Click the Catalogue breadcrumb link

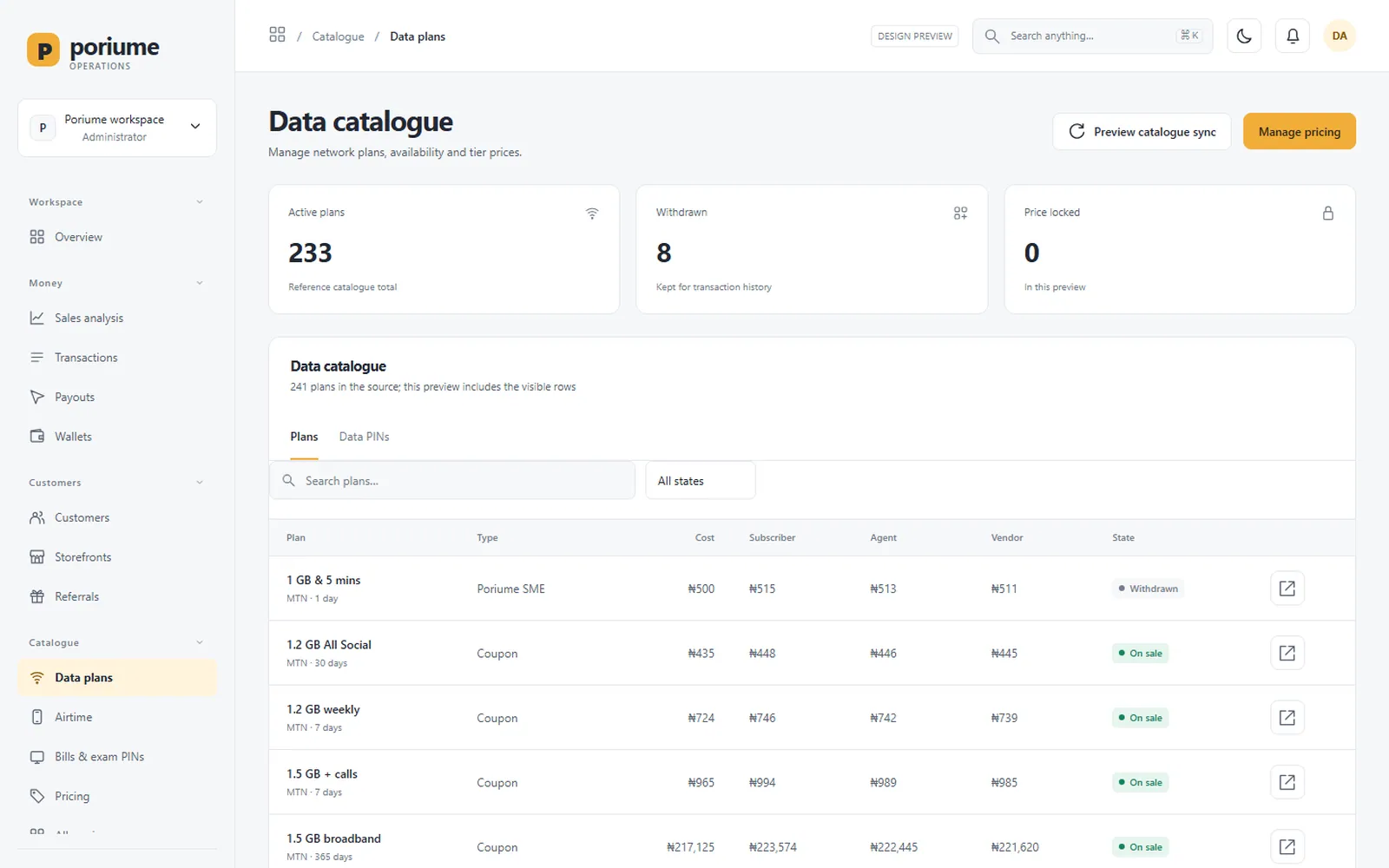tap(338, 36)
